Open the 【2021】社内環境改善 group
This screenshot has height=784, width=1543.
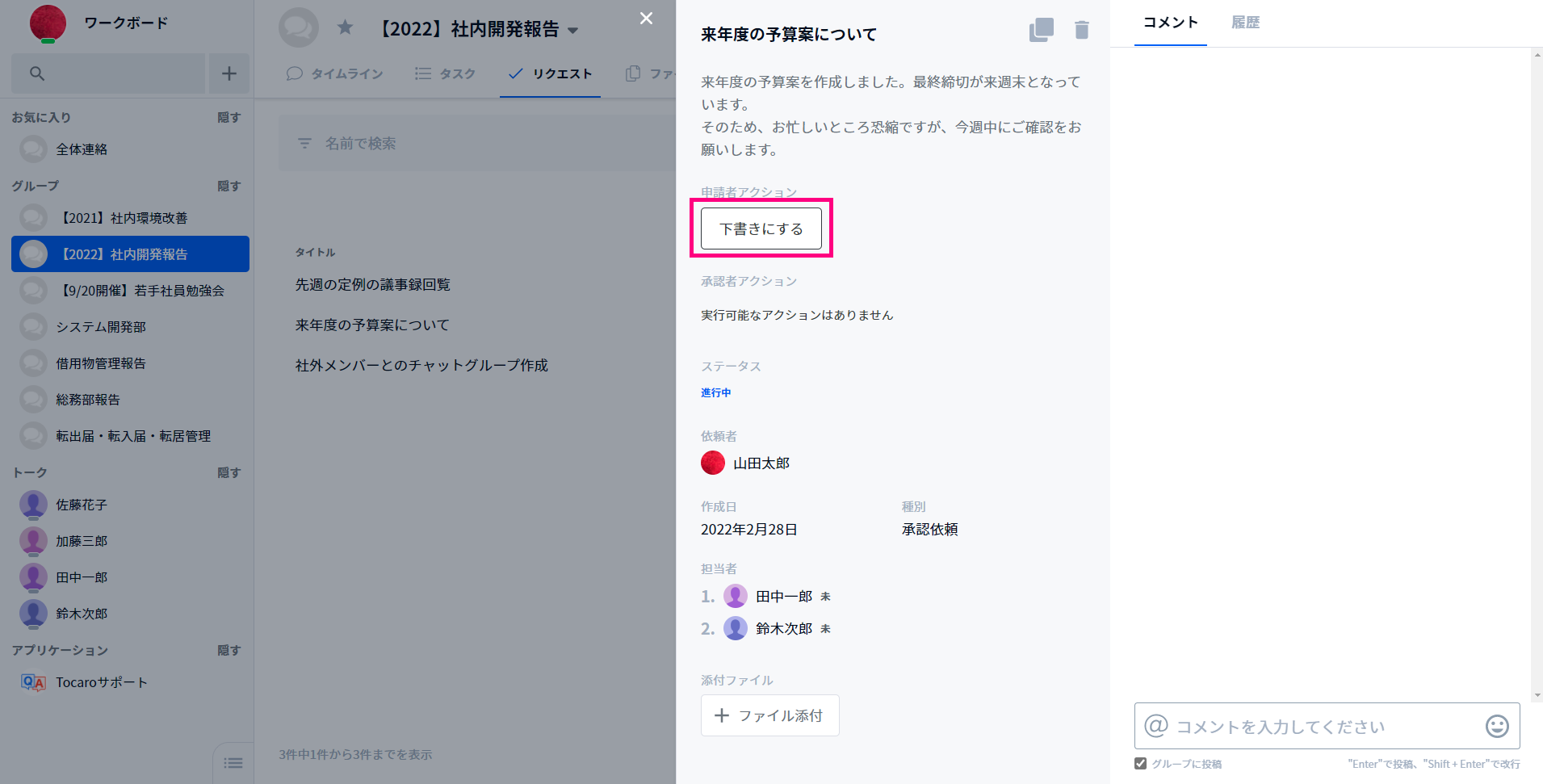coord(130,218)
